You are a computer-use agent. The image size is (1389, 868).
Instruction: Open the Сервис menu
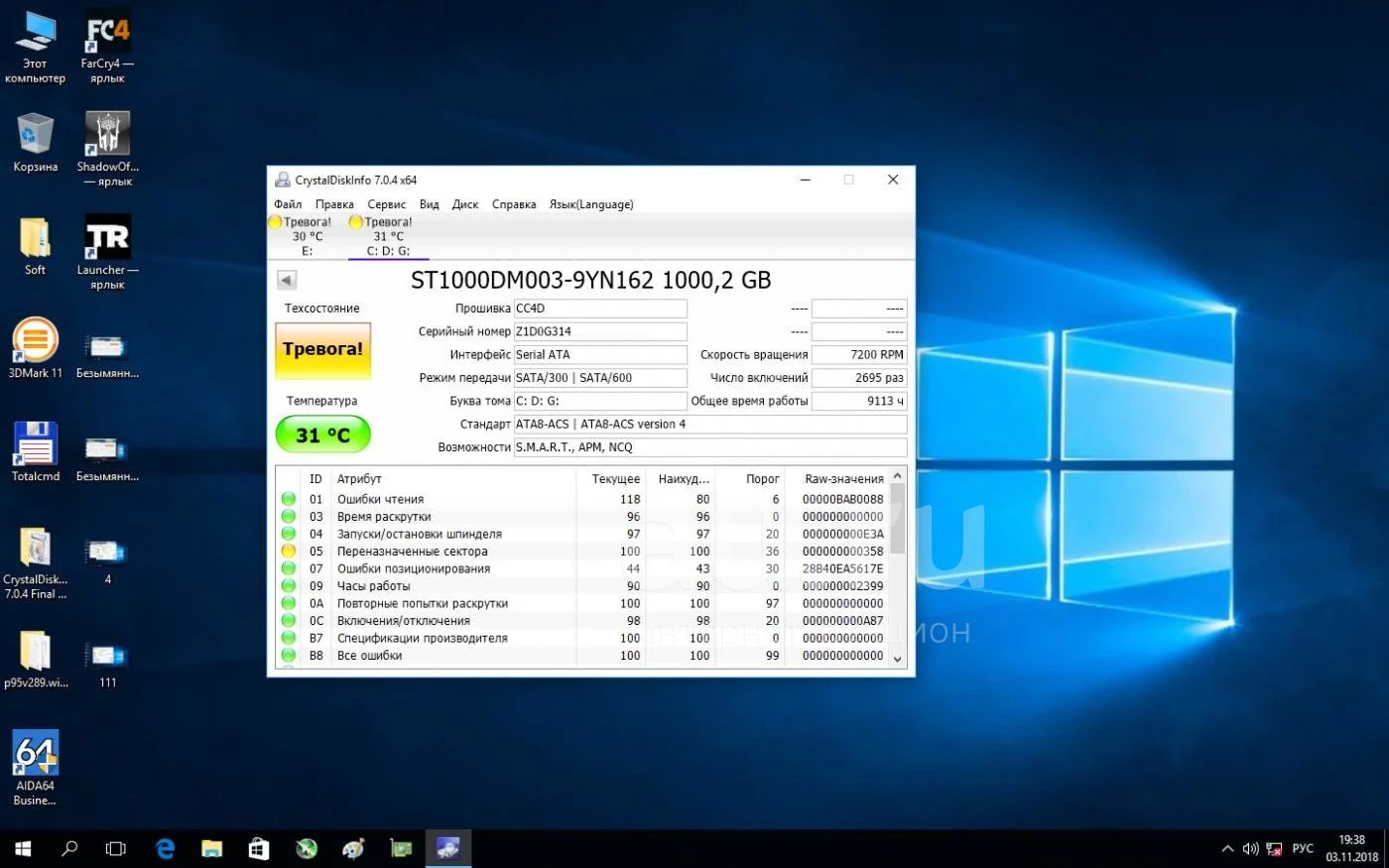386,204
